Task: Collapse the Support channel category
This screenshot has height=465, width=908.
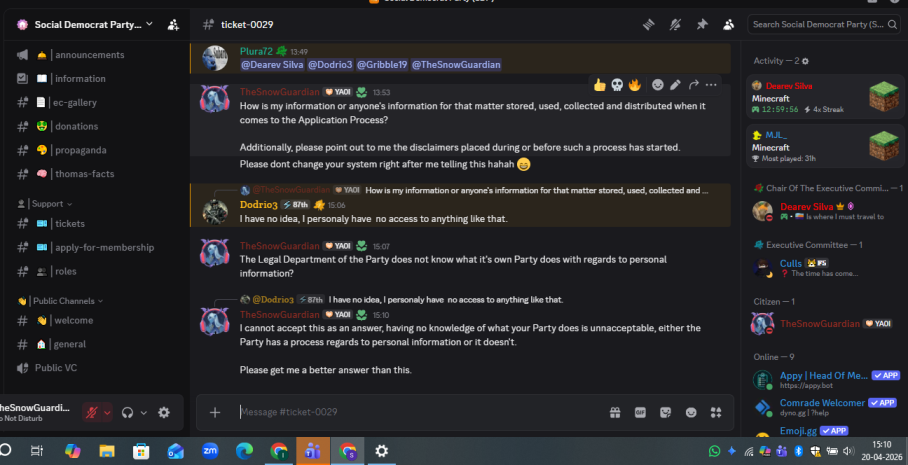Action: point(47,203)
